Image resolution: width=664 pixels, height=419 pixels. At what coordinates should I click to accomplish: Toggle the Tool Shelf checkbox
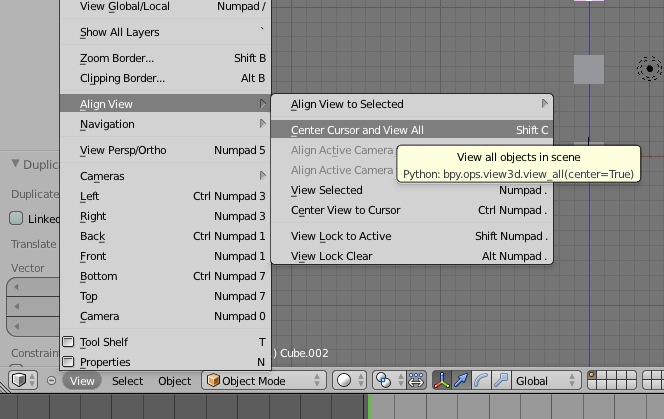coord(68,341)
